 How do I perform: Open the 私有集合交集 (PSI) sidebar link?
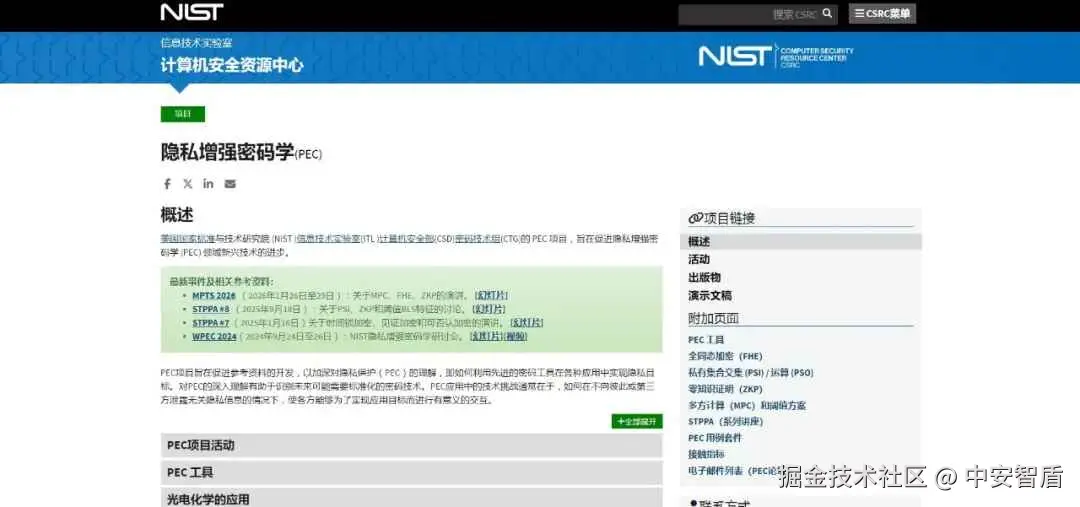(751, 373)
